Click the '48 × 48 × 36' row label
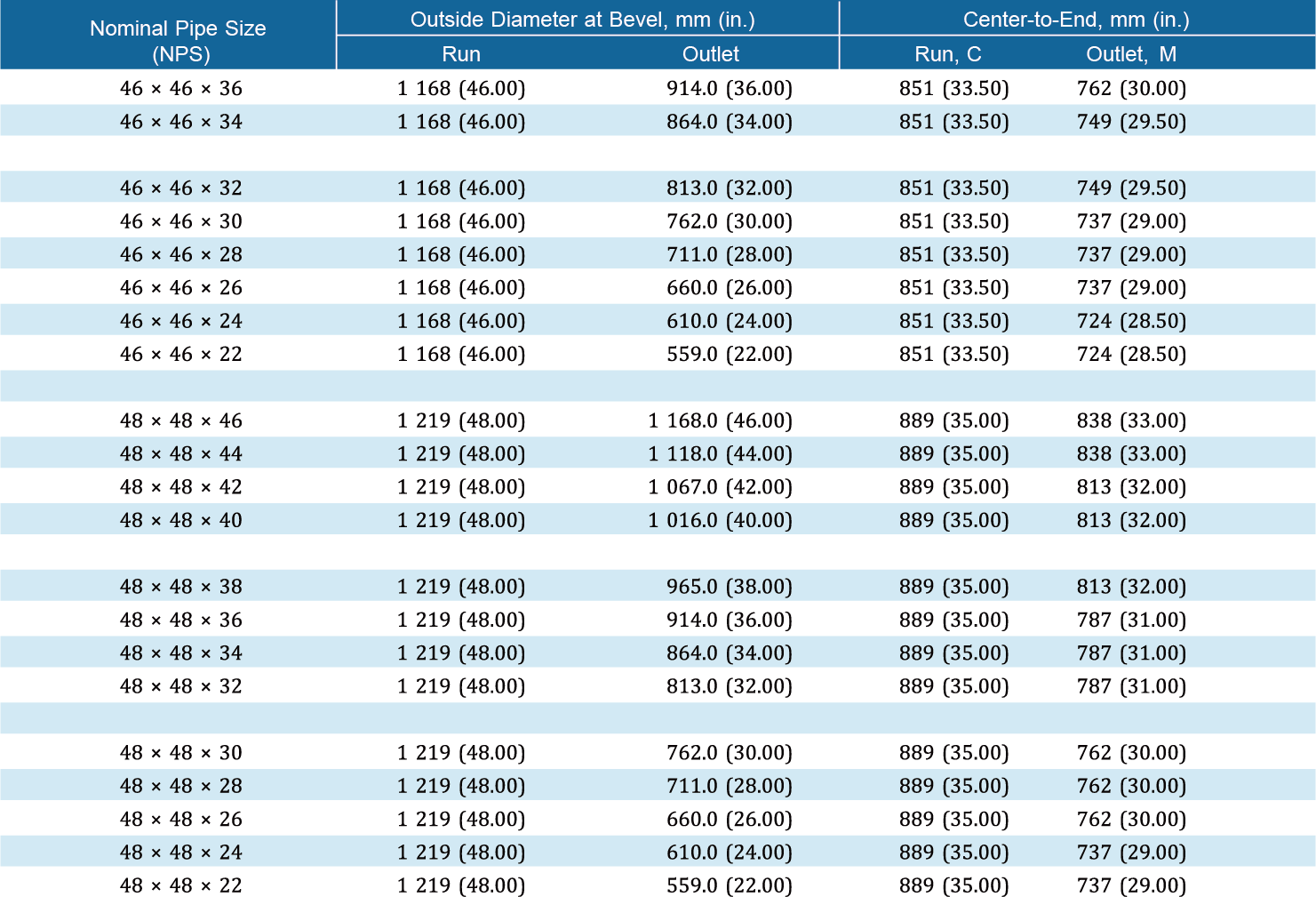Viewport: 1316px width, 897px height. click(x=181, y=620)
